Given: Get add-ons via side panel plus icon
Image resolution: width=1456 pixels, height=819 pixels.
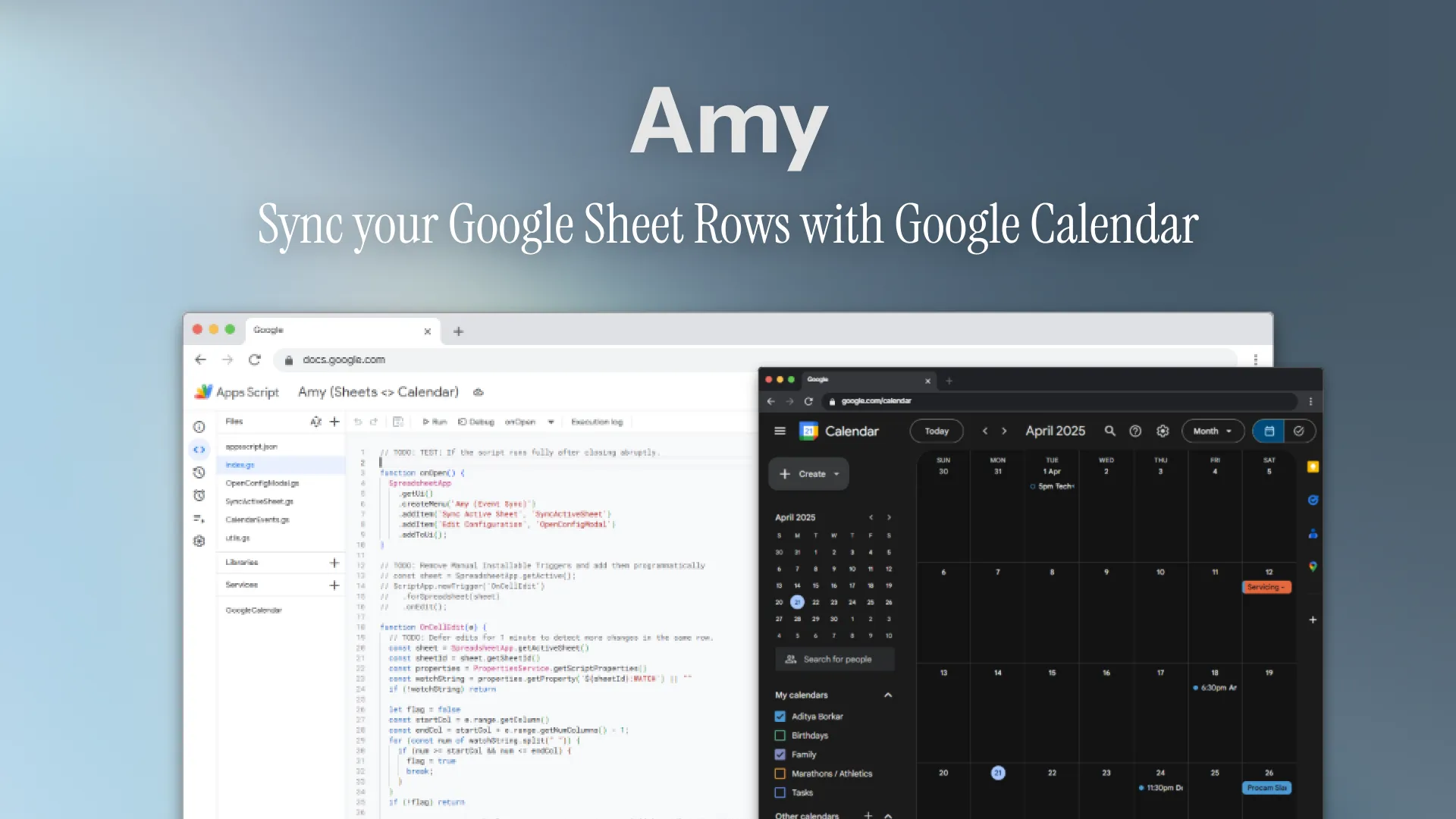Looking at the screenshot, I should pos(1313,620).
